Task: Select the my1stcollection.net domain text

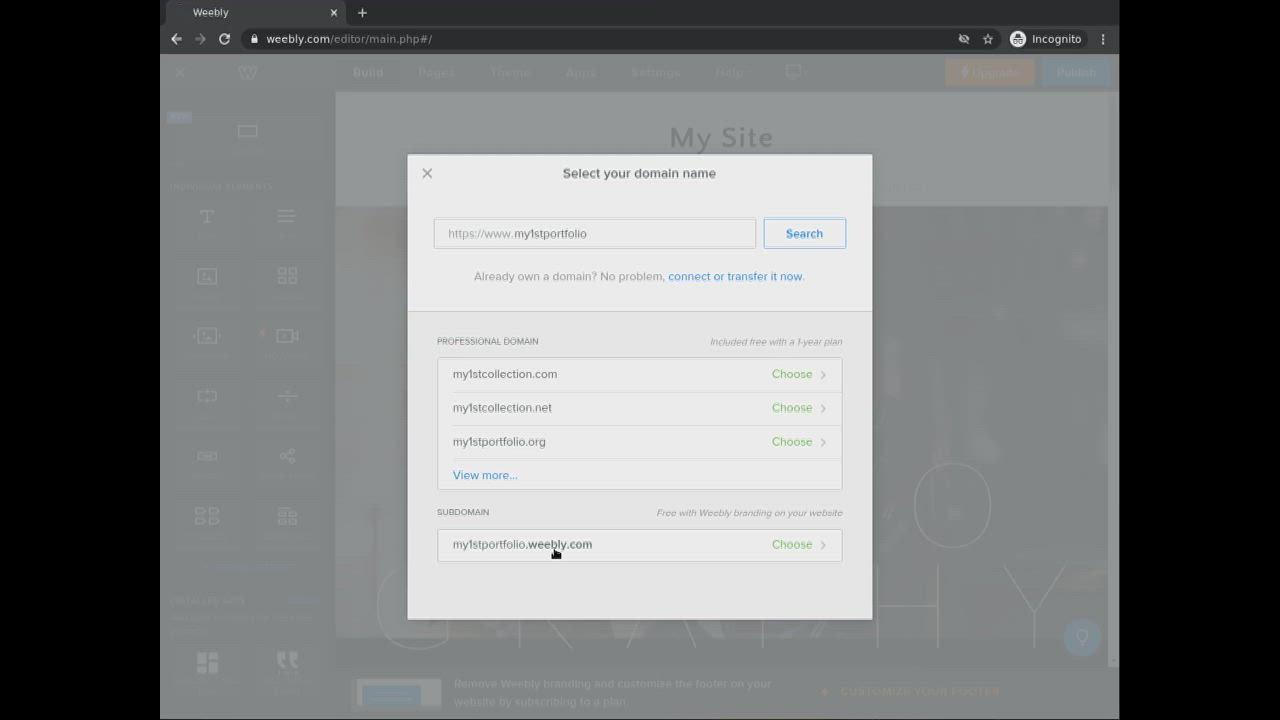Action: [x=502, y=408]
